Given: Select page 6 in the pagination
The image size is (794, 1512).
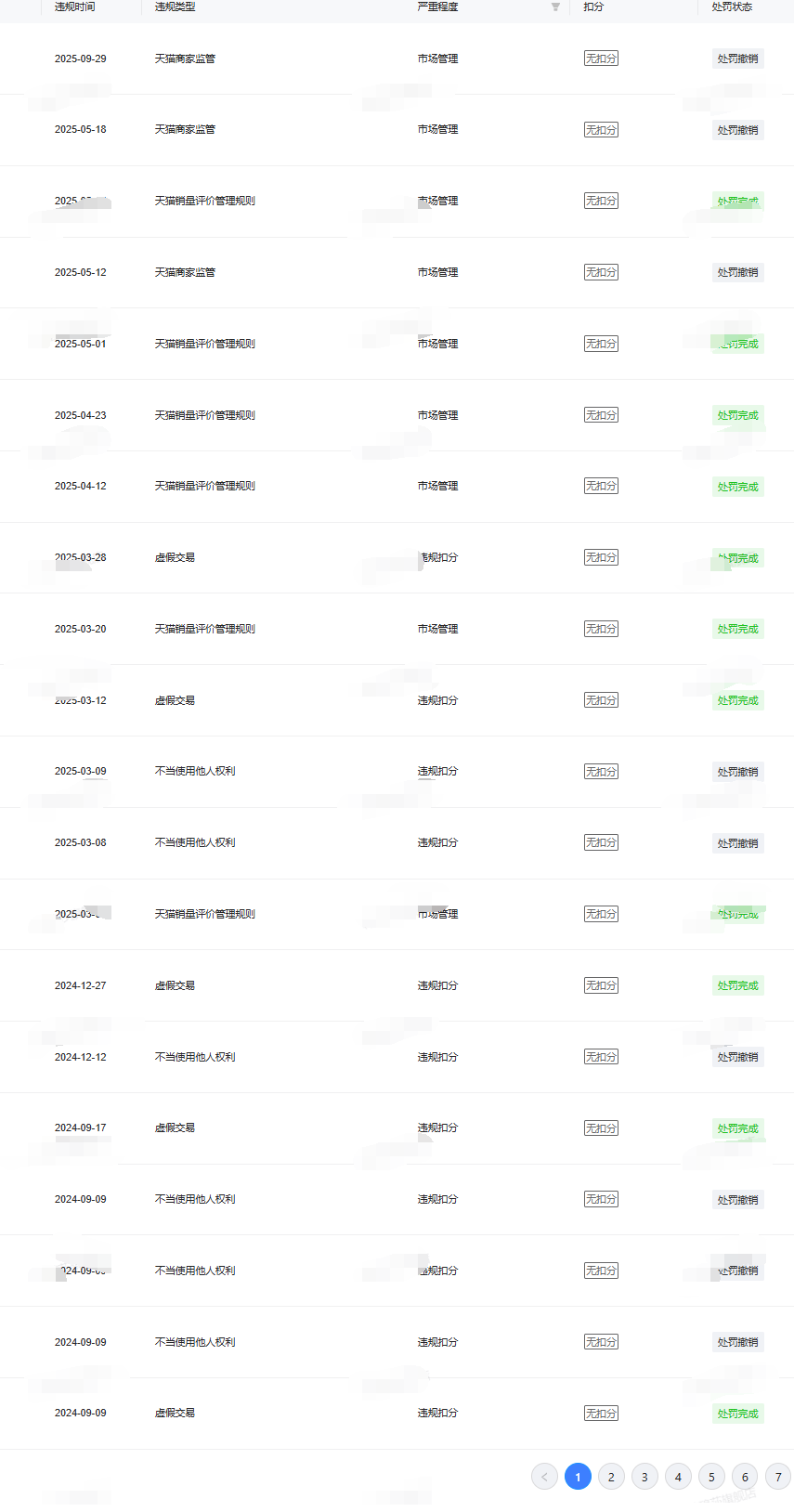Looking at the screenshot, I should pyautogui.click(x=745, y=1477).
